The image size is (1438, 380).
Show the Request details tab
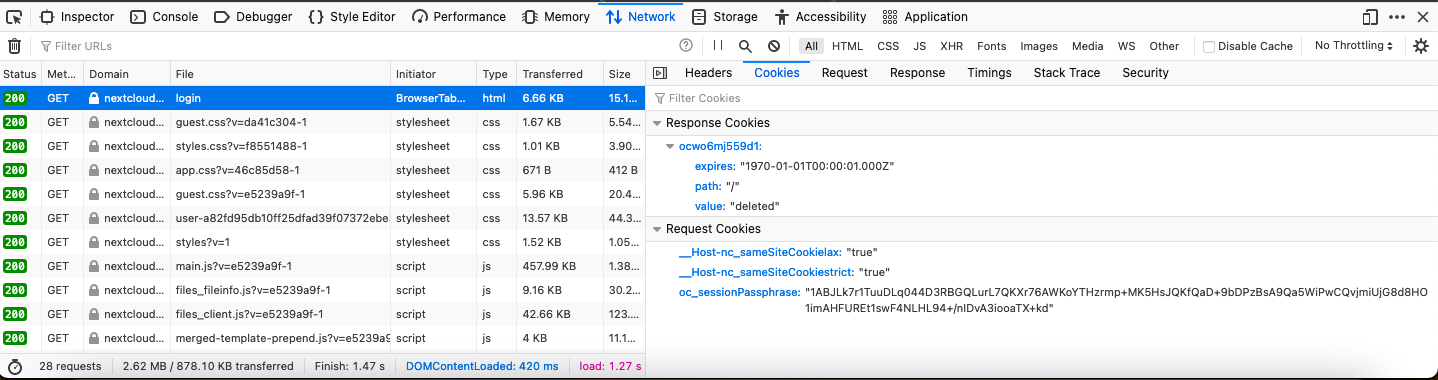tap(845, 73)
